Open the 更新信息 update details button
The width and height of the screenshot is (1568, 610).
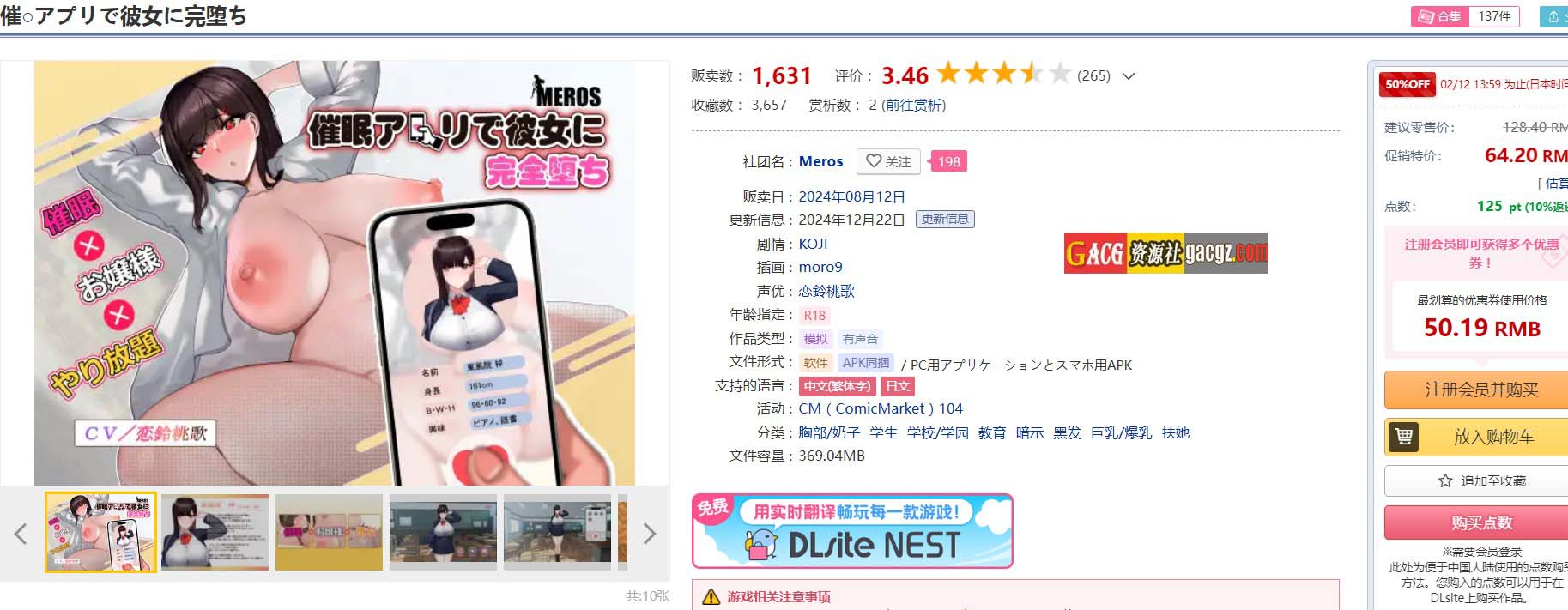(x=945, y=219)
